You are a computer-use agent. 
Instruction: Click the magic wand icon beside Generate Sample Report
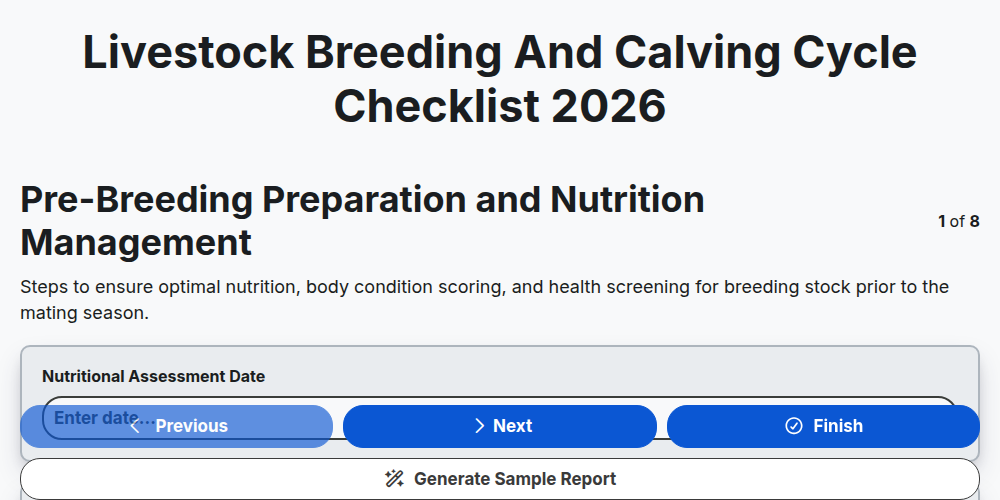click(x=394, y=479)
